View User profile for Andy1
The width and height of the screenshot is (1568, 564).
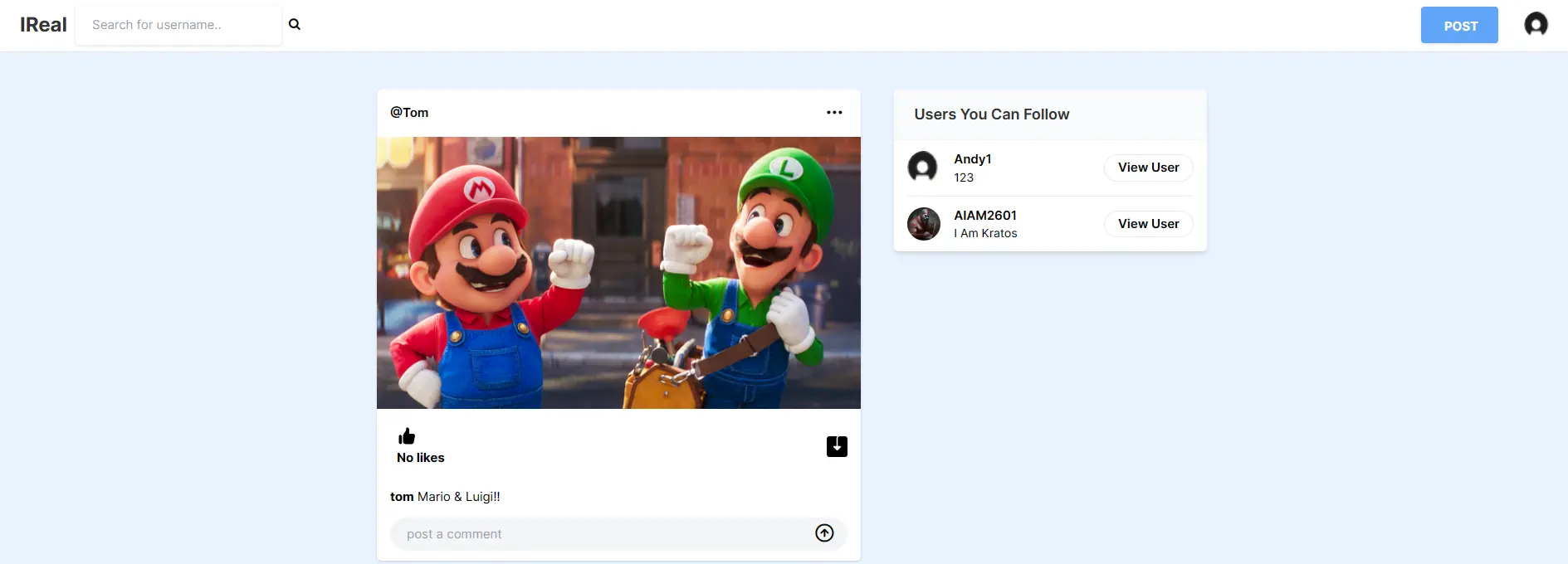(1148, 168)
